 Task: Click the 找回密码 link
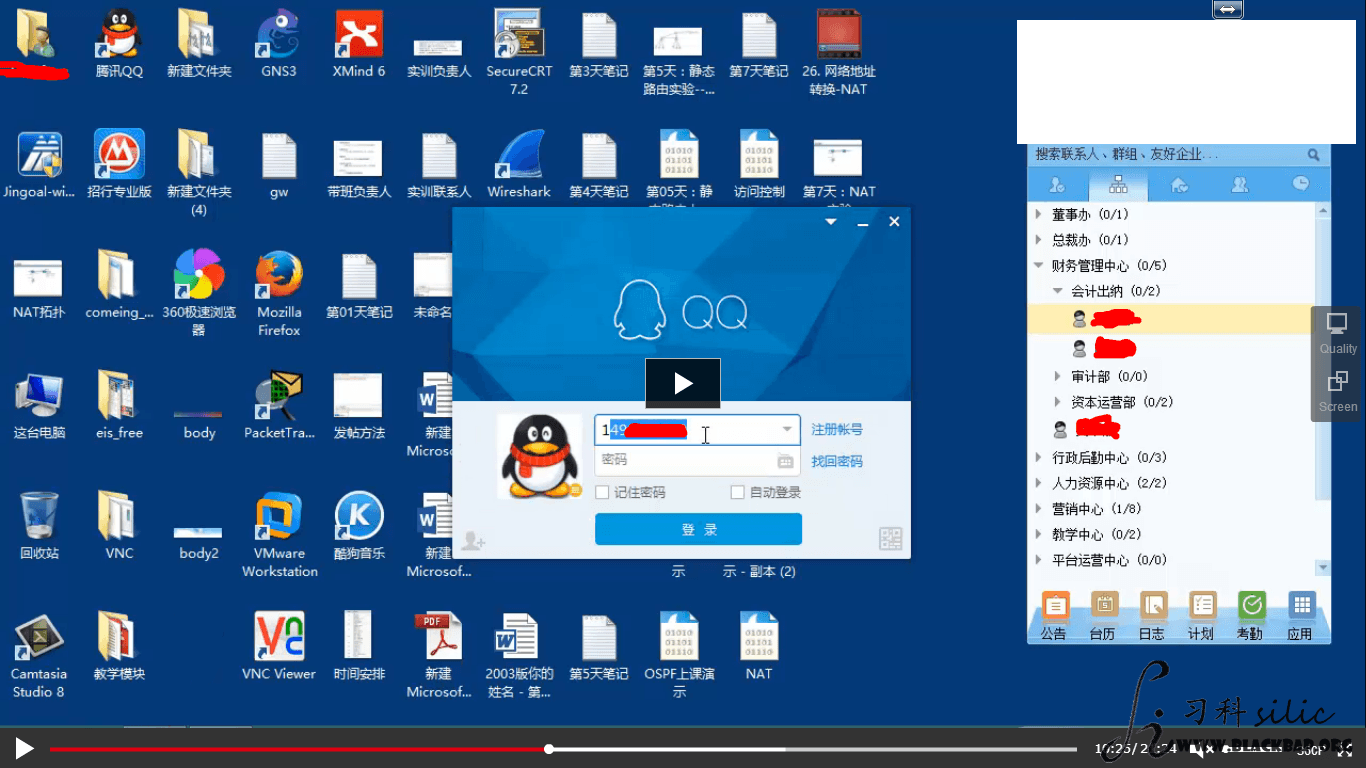coord(836,461)
